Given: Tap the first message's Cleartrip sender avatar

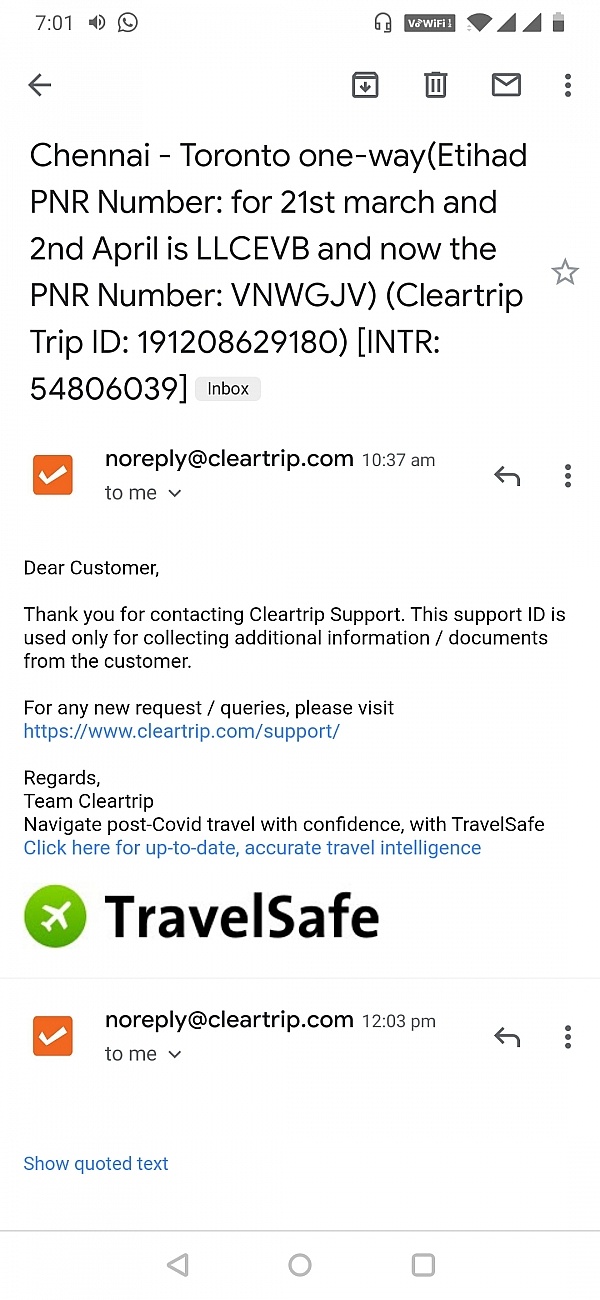Looking at the screenshot, I should (53, 475).
